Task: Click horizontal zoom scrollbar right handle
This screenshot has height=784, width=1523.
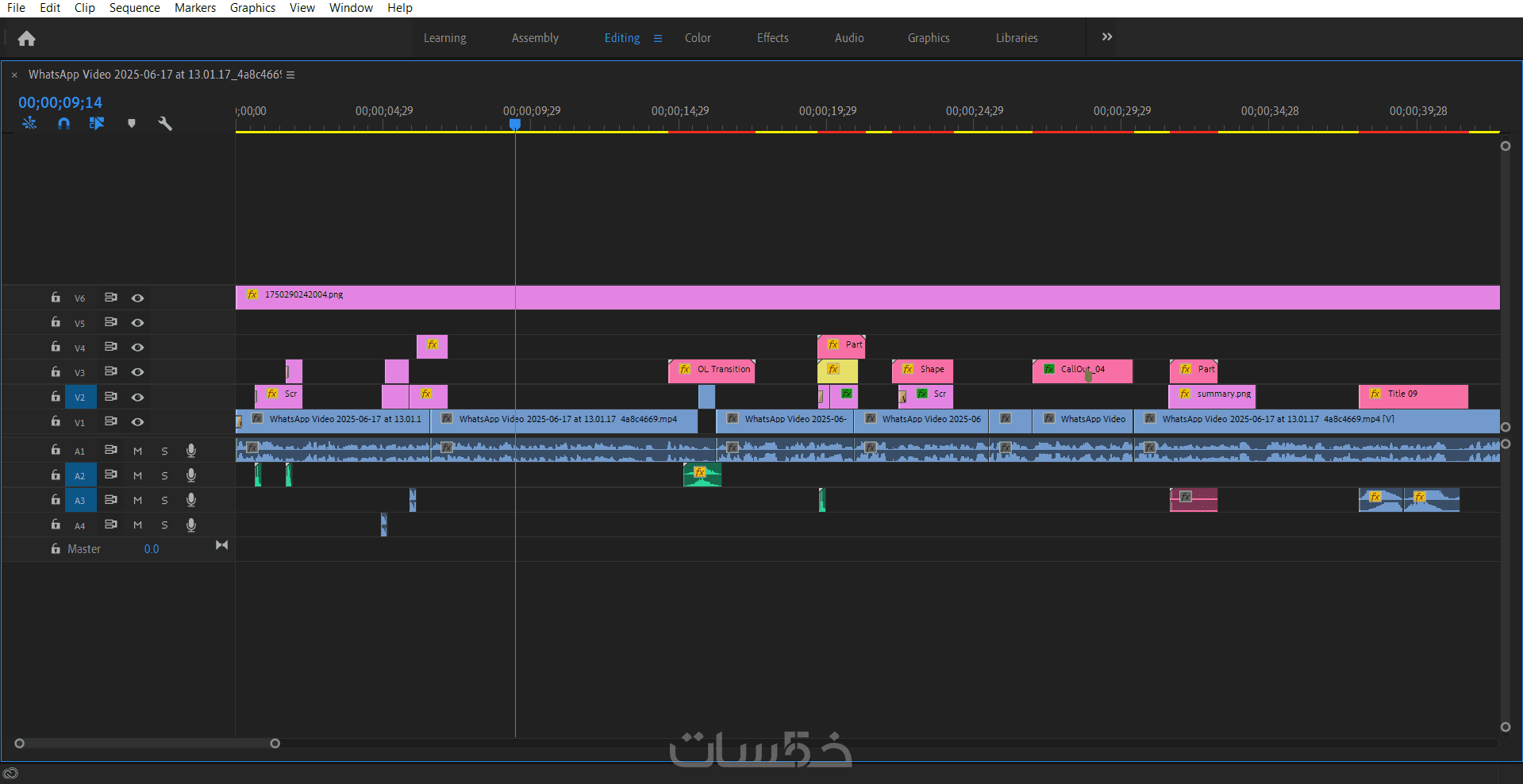Action: click(275, 744)
